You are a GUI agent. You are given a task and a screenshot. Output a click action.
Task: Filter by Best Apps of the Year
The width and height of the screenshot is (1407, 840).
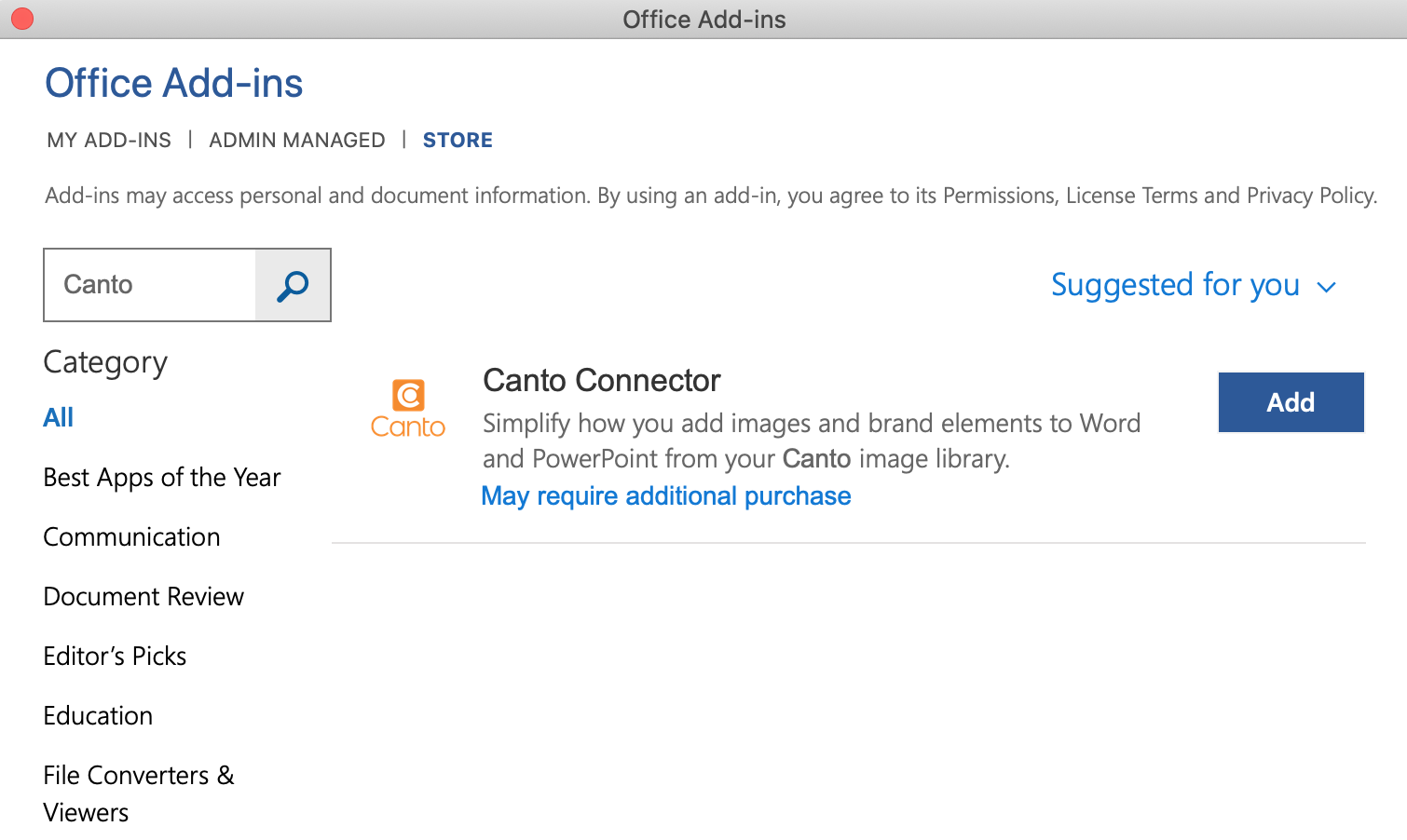click(162, 478)
